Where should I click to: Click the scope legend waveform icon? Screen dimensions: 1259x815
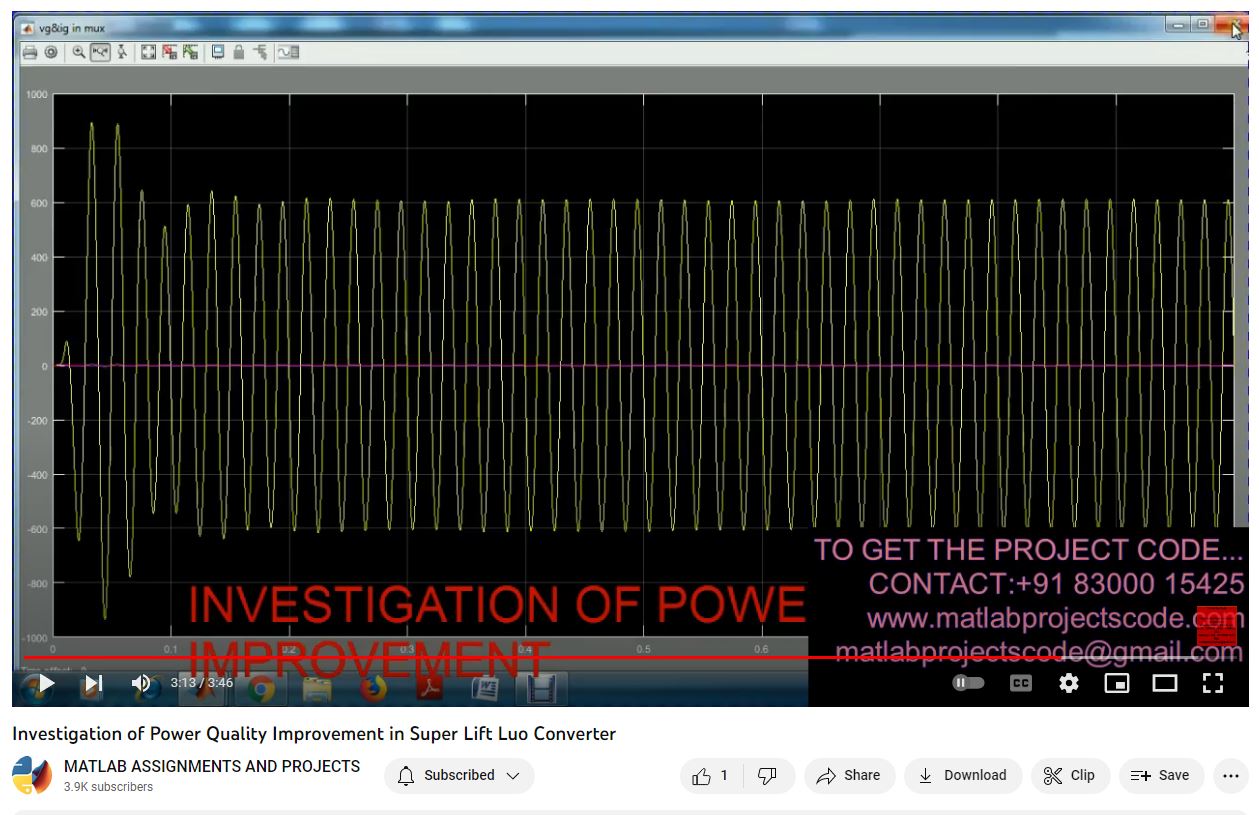pyautogui.click(x=288, y=52)
